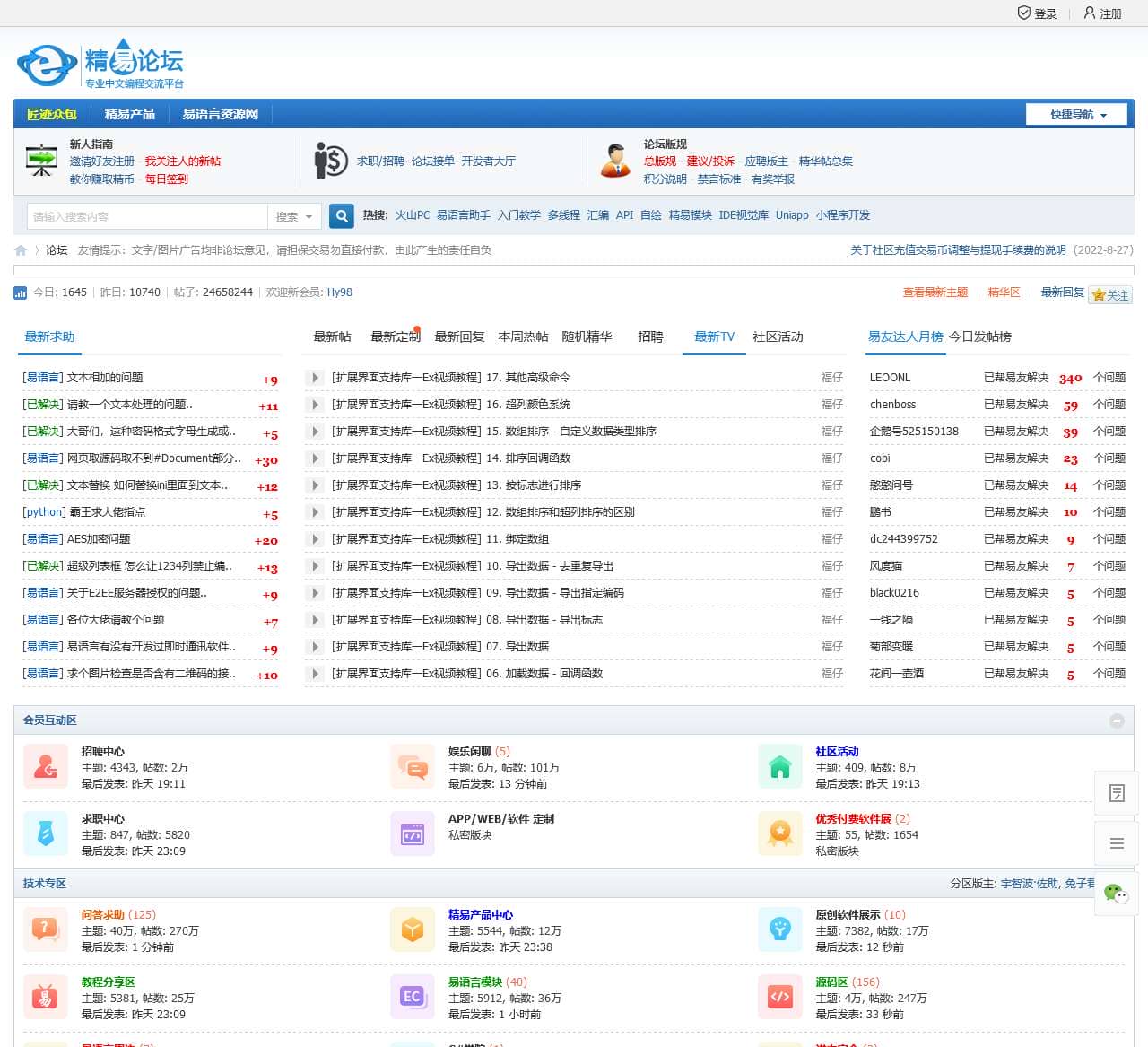1148x1047 pixels.
Task: Open the 优秀付费软件展 medal icon
Action: [x=780, y=834]
